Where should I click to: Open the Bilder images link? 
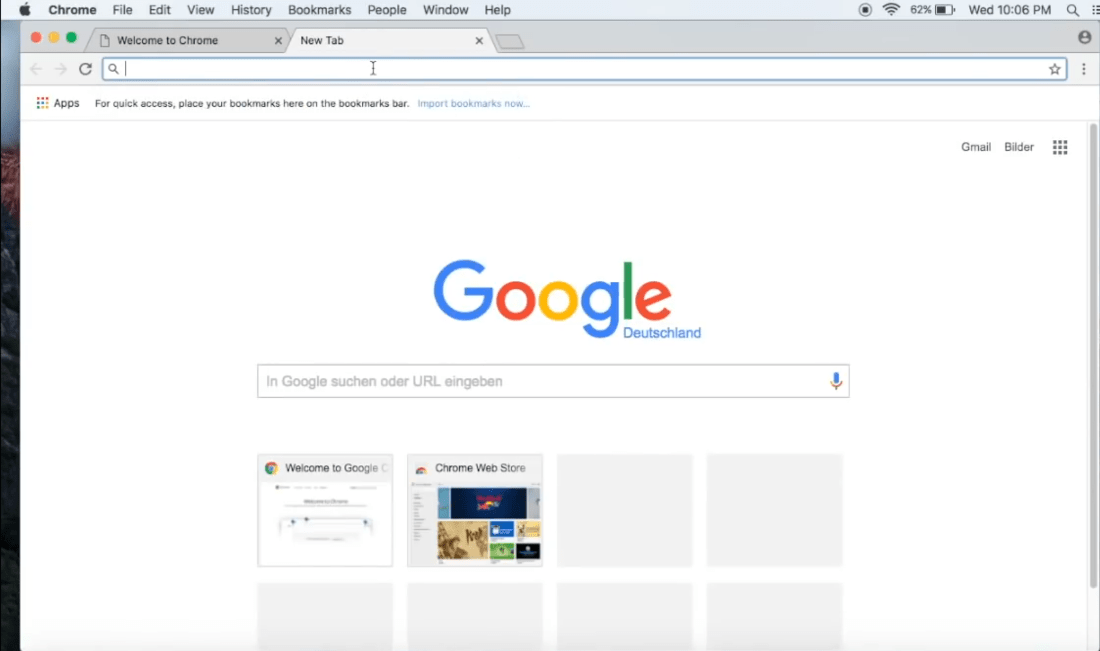(x=1019, y=147)
